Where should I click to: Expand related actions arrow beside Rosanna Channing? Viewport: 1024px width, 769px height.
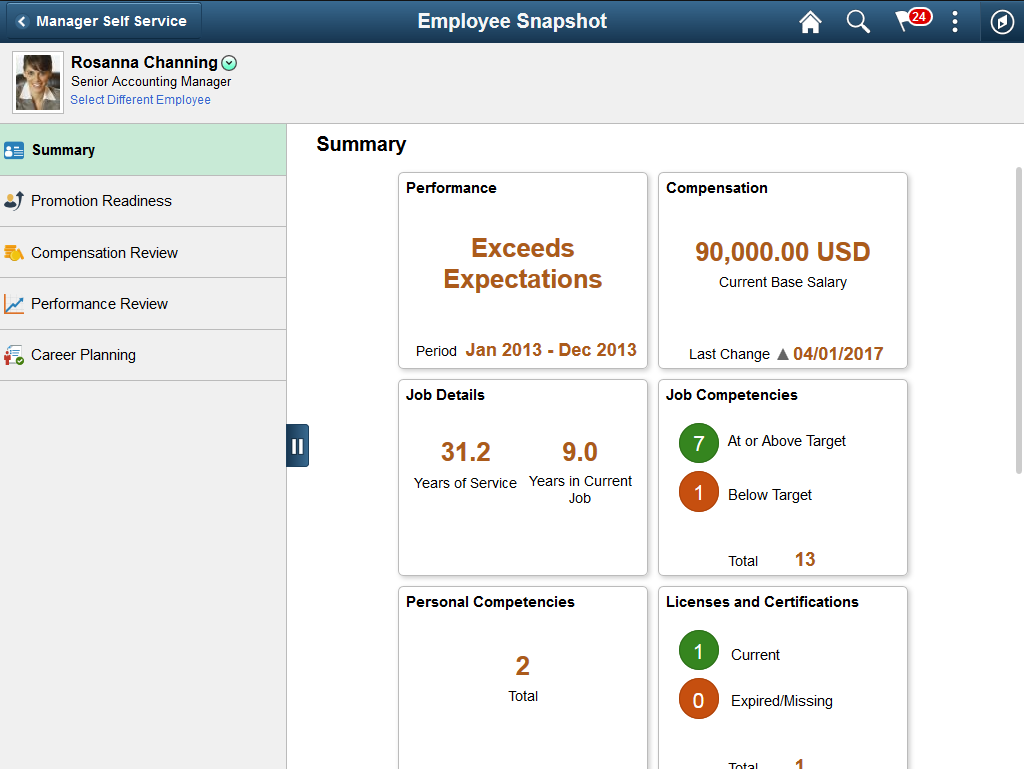[x=229, y=63]
